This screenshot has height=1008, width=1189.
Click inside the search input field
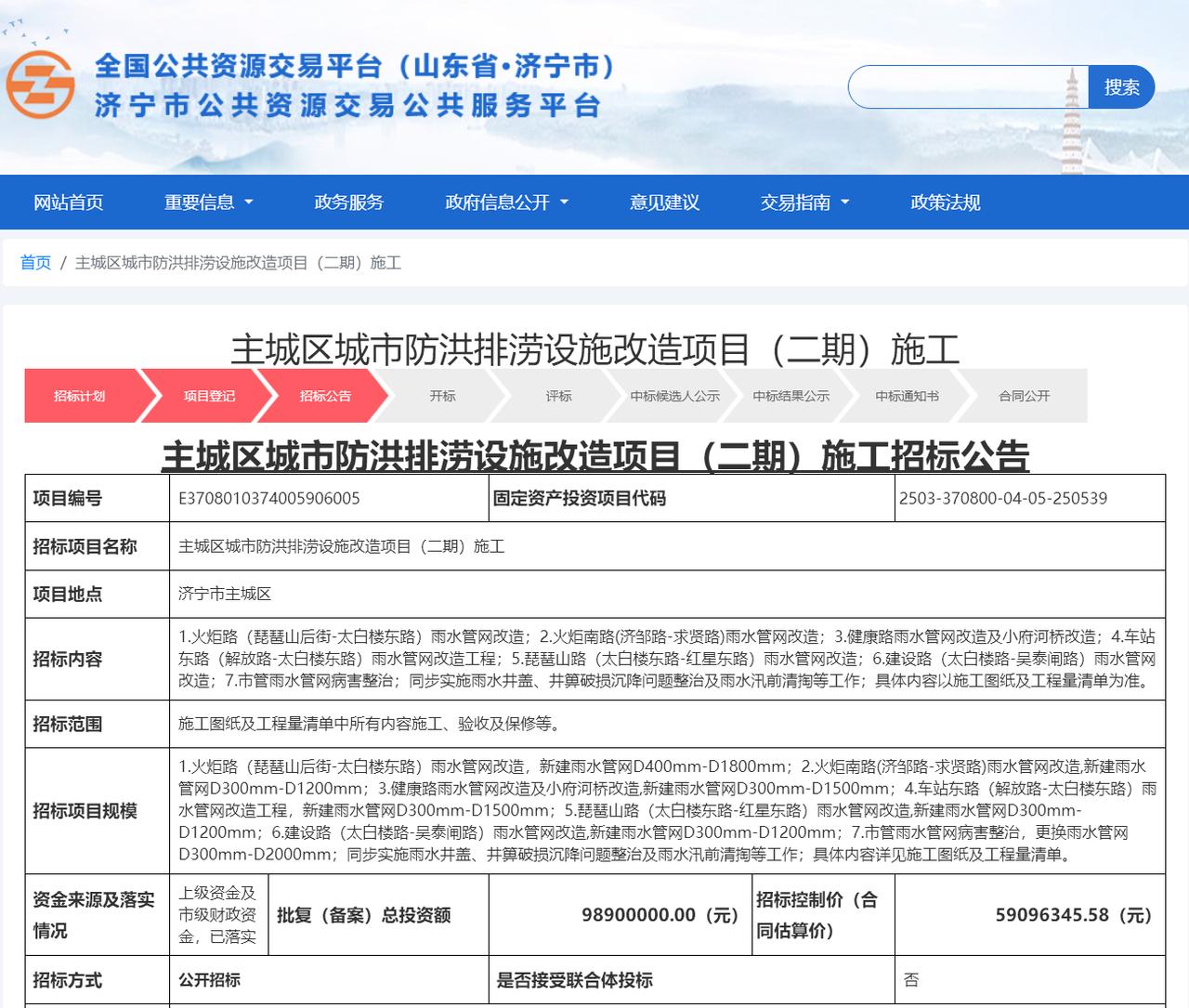[x=966, y=86]
